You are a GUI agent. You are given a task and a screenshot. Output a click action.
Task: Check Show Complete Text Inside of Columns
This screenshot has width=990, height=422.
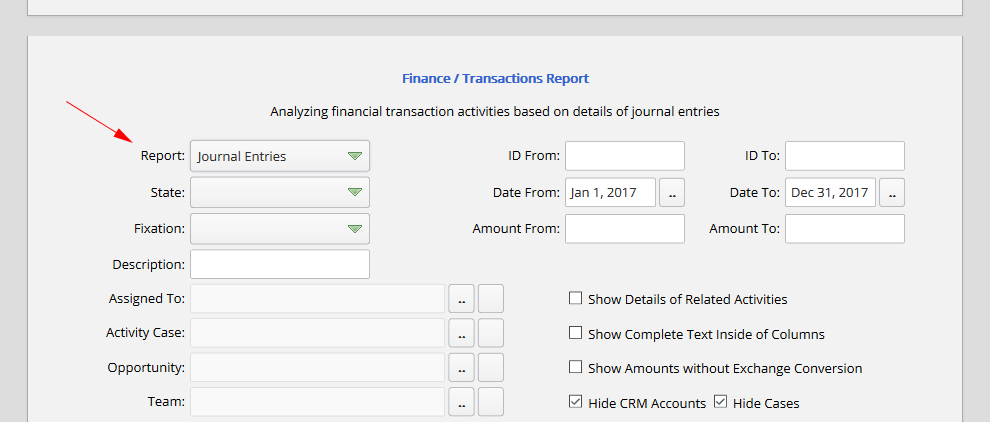coord(575,333)
